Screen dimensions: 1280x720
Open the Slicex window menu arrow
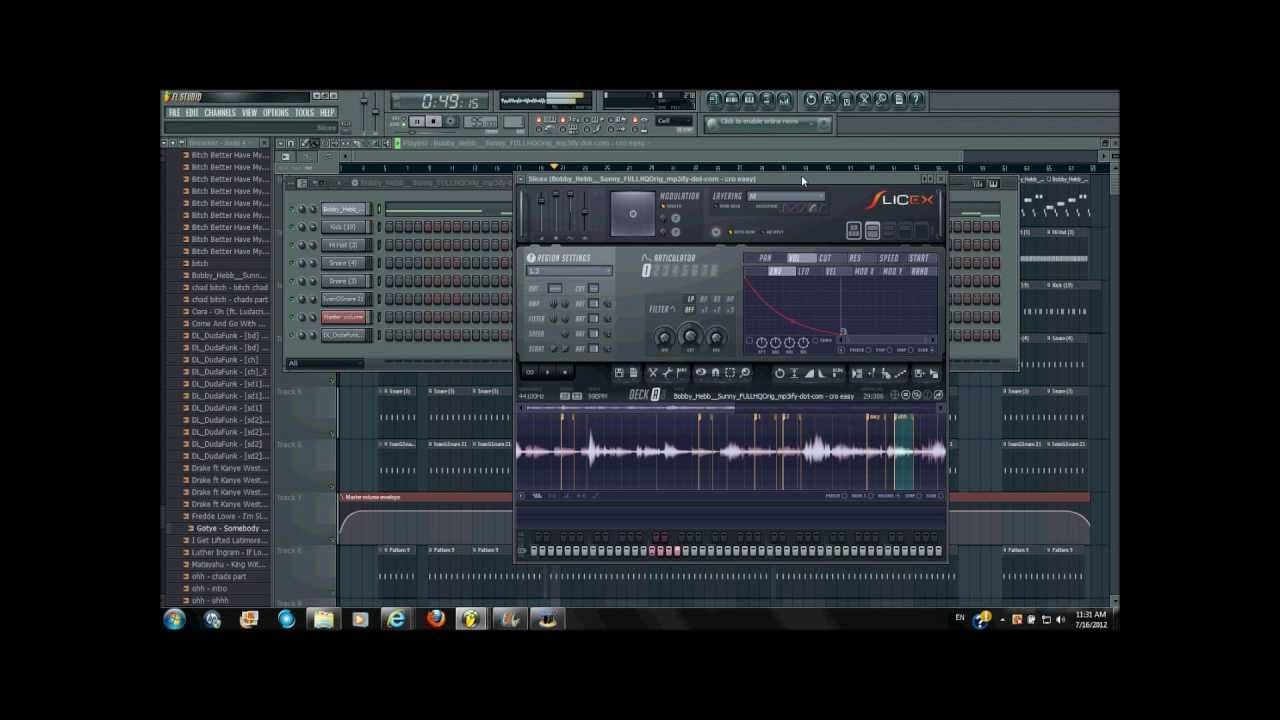[x=521, y=179]
